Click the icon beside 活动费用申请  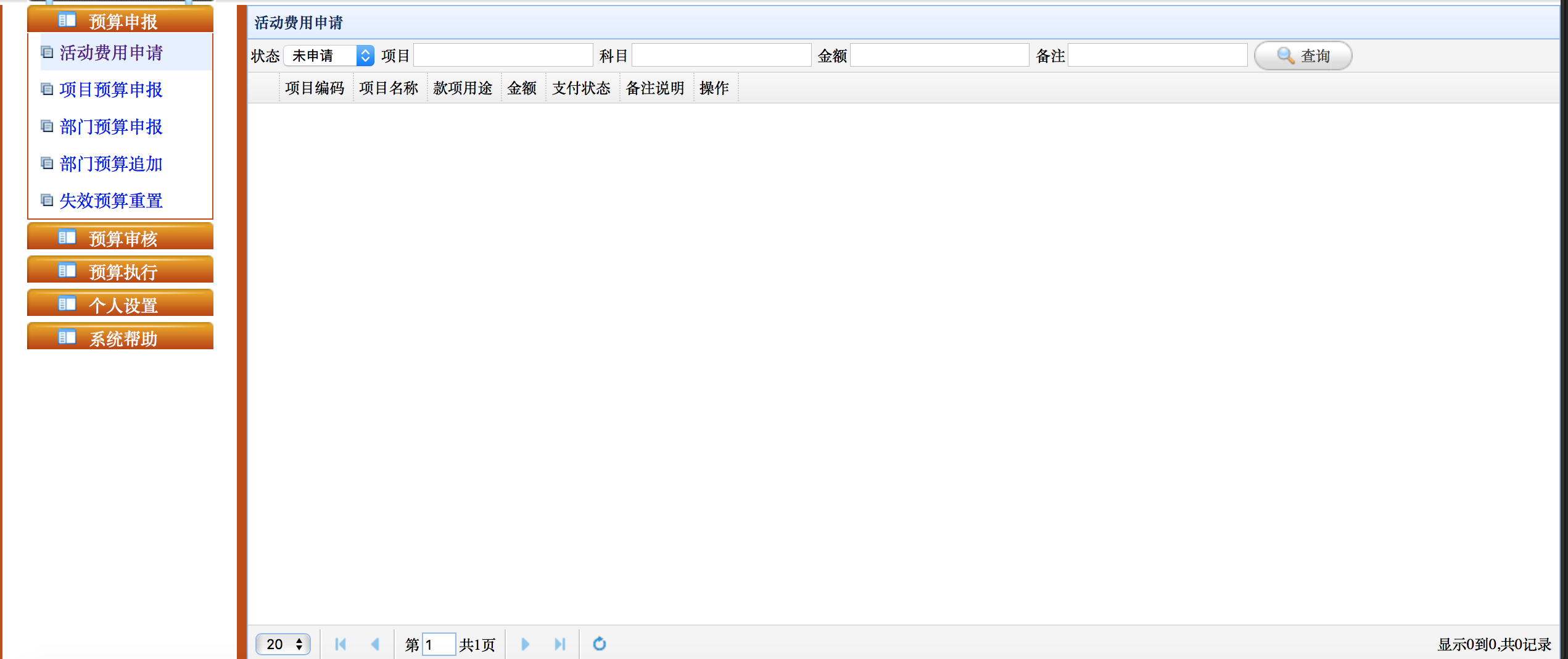click(47, 52)
